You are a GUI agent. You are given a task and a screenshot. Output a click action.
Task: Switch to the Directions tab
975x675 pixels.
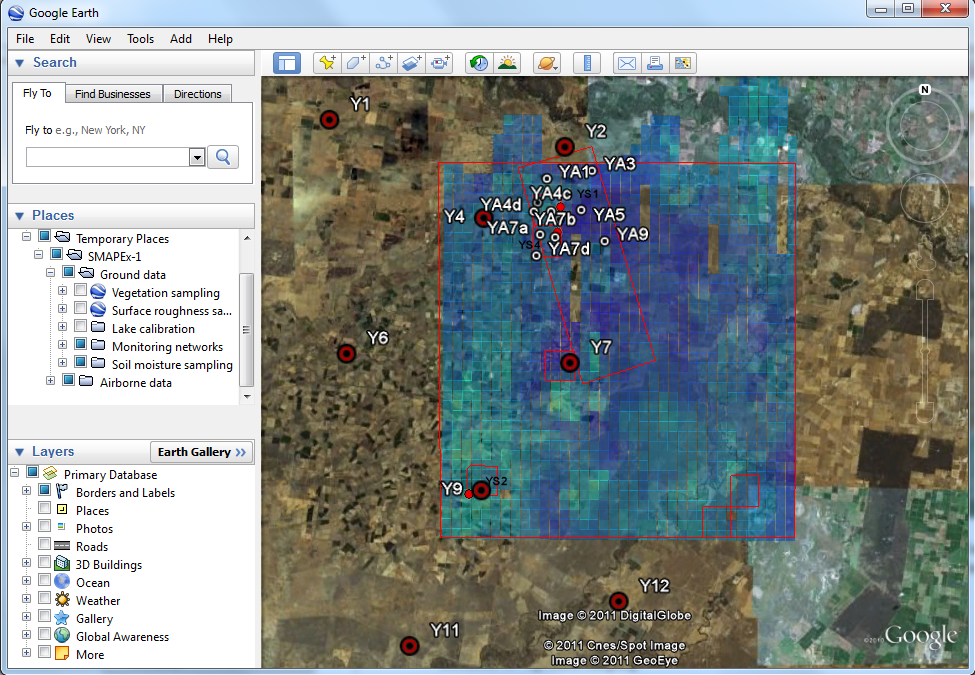click(197, 94)
